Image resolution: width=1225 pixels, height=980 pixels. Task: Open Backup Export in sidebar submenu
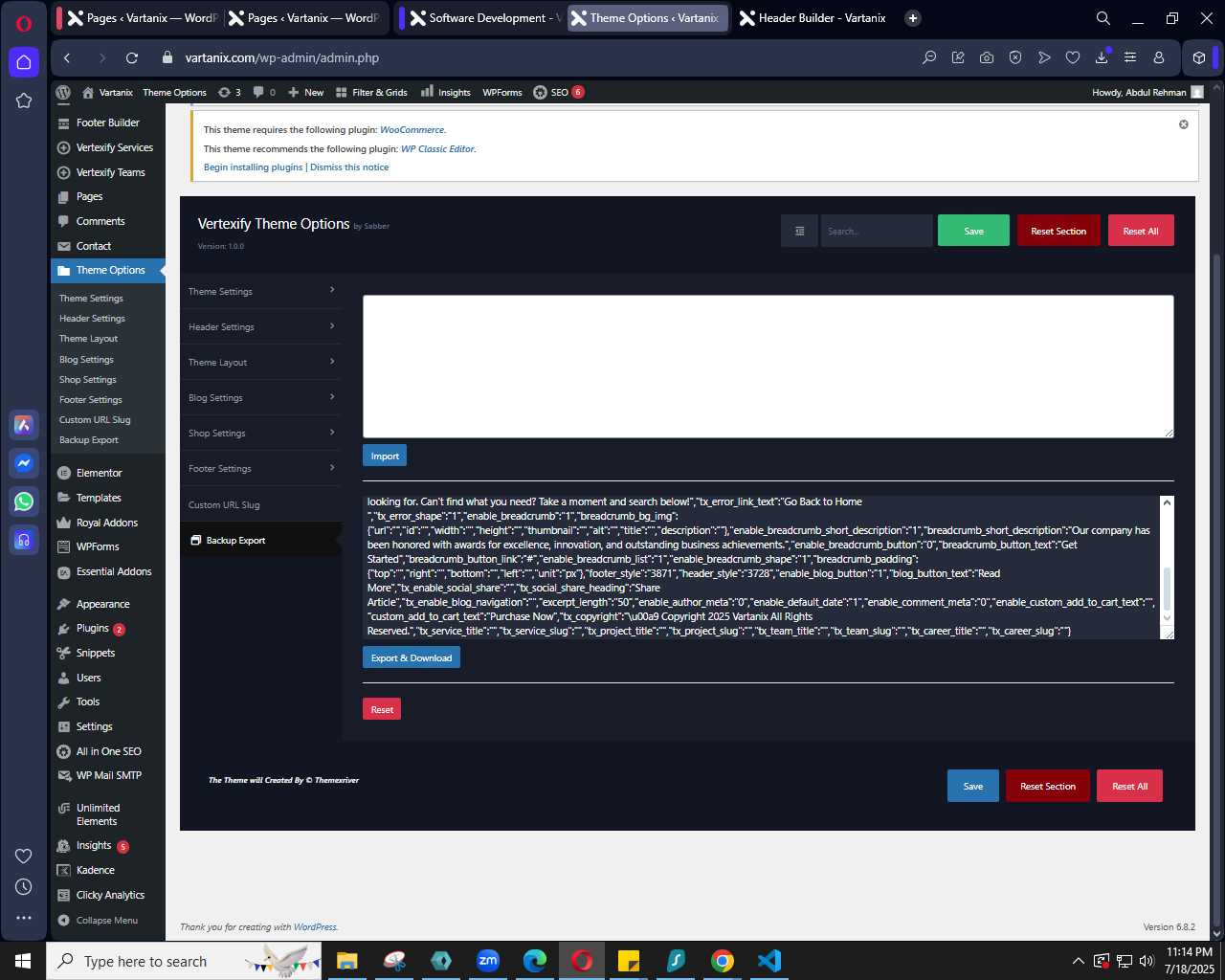tap(89, 439)
